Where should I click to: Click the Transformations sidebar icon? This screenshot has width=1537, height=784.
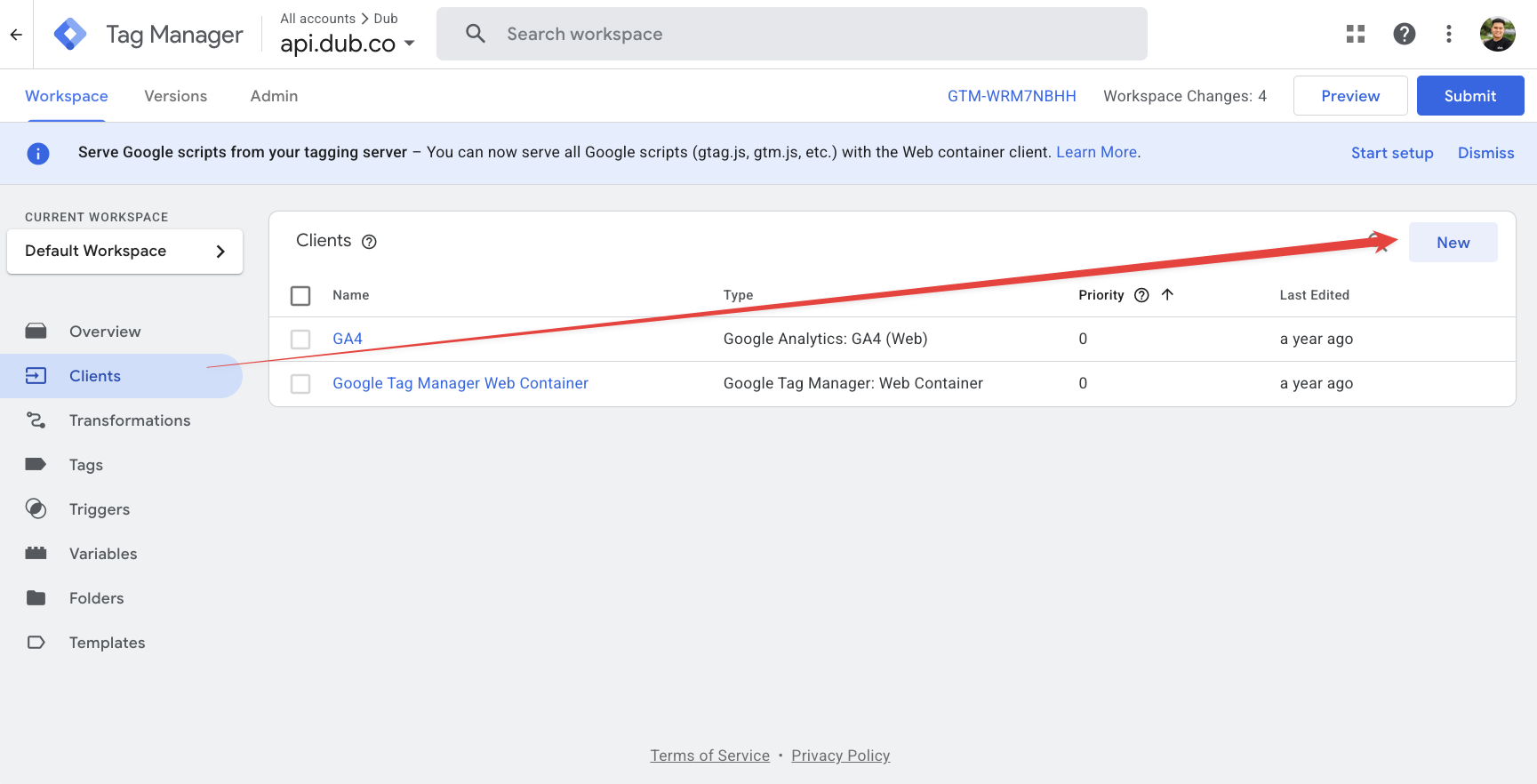[x=36, y=420]
